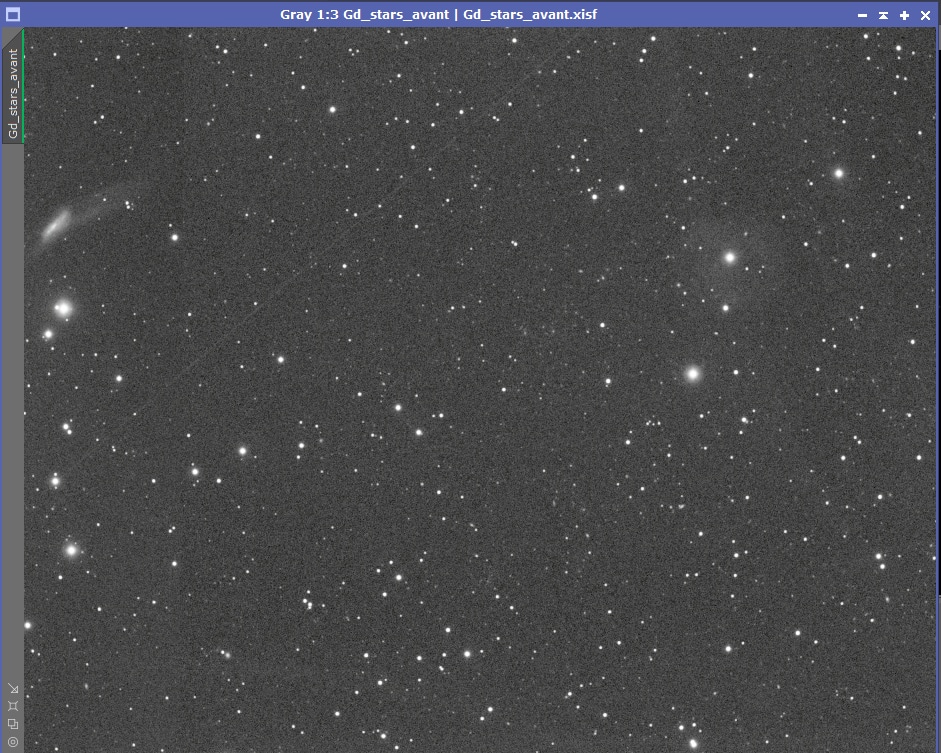Click the brightest star at the middle right
Viewport: 941px width, 753px height.
tap(692, 375)
